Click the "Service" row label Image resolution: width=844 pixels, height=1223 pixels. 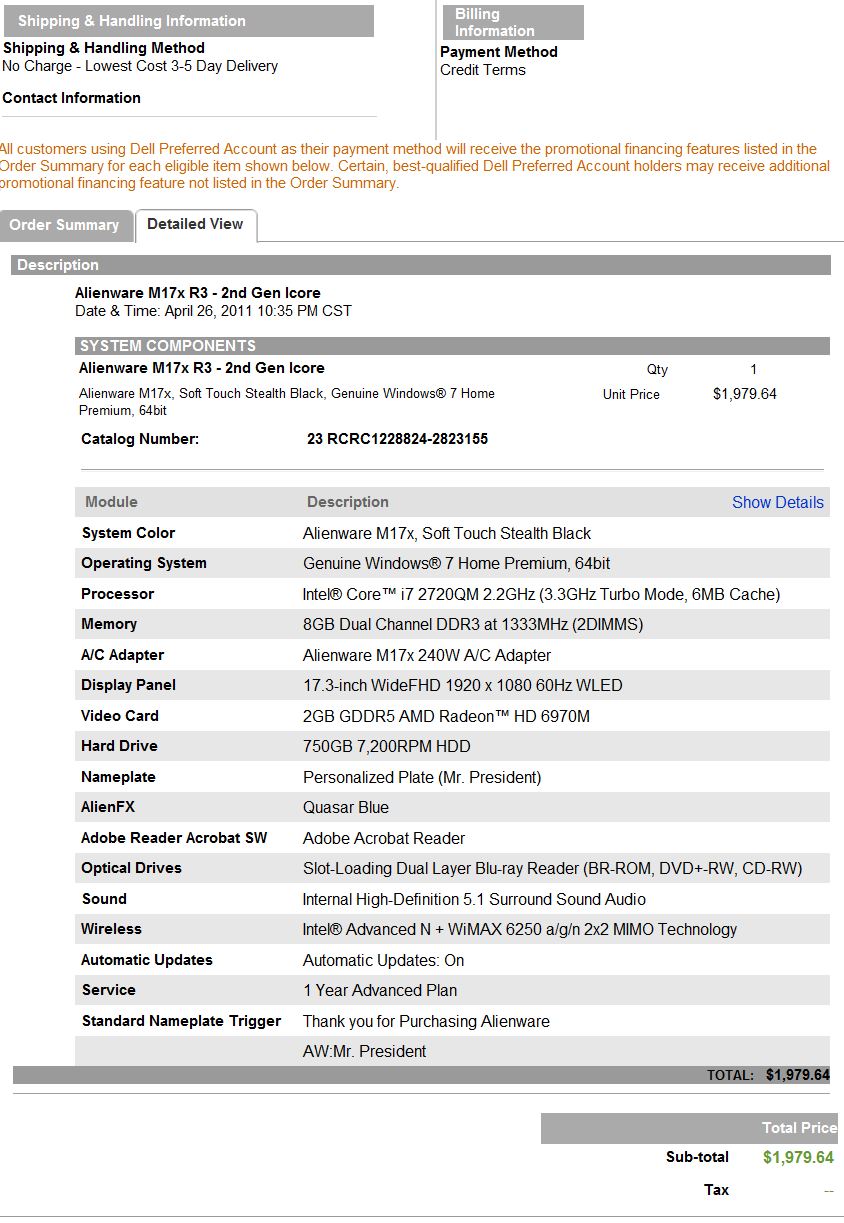pos(108,990)
